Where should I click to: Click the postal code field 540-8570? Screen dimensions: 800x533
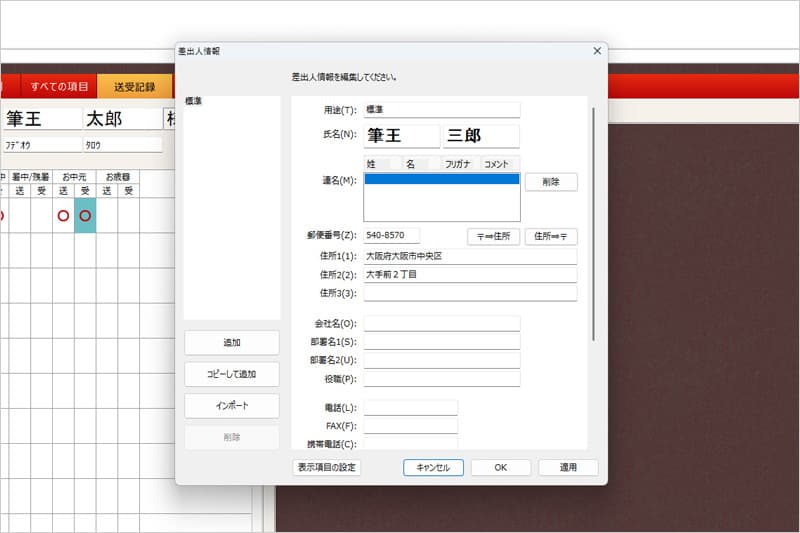tap(391, 236)
